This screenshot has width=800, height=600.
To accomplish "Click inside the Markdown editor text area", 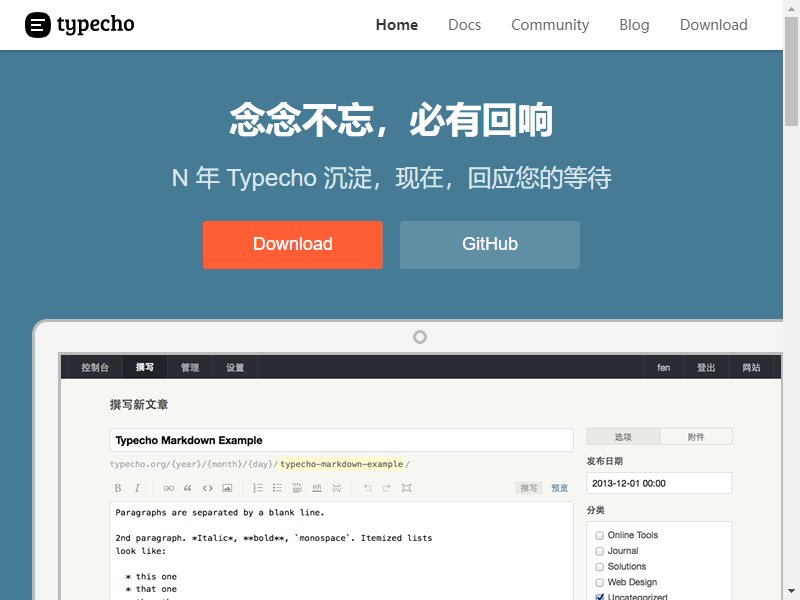I will pos(341,551).
